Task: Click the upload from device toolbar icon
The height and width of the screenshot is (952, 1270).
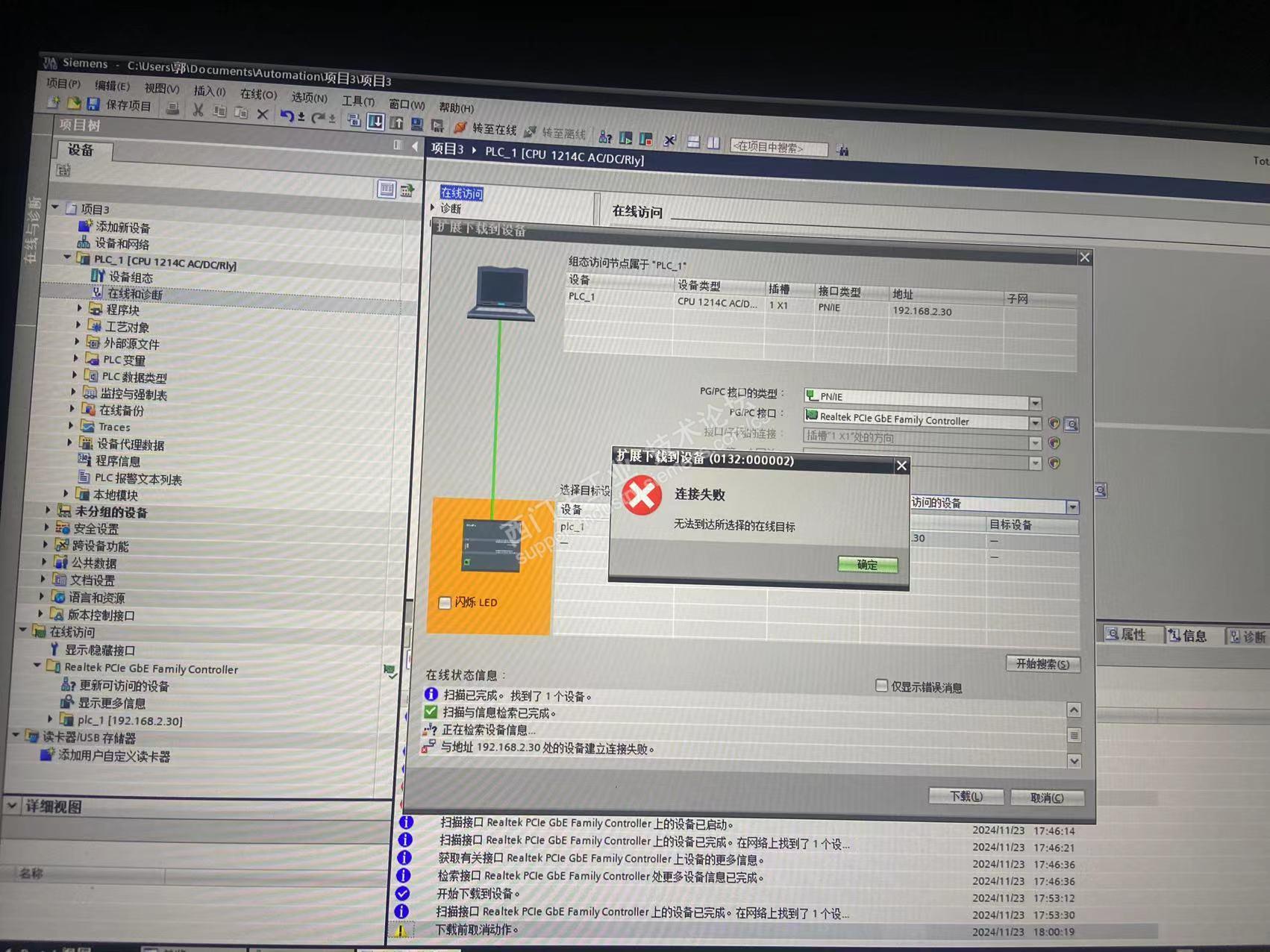Action: tap(396, 122)
